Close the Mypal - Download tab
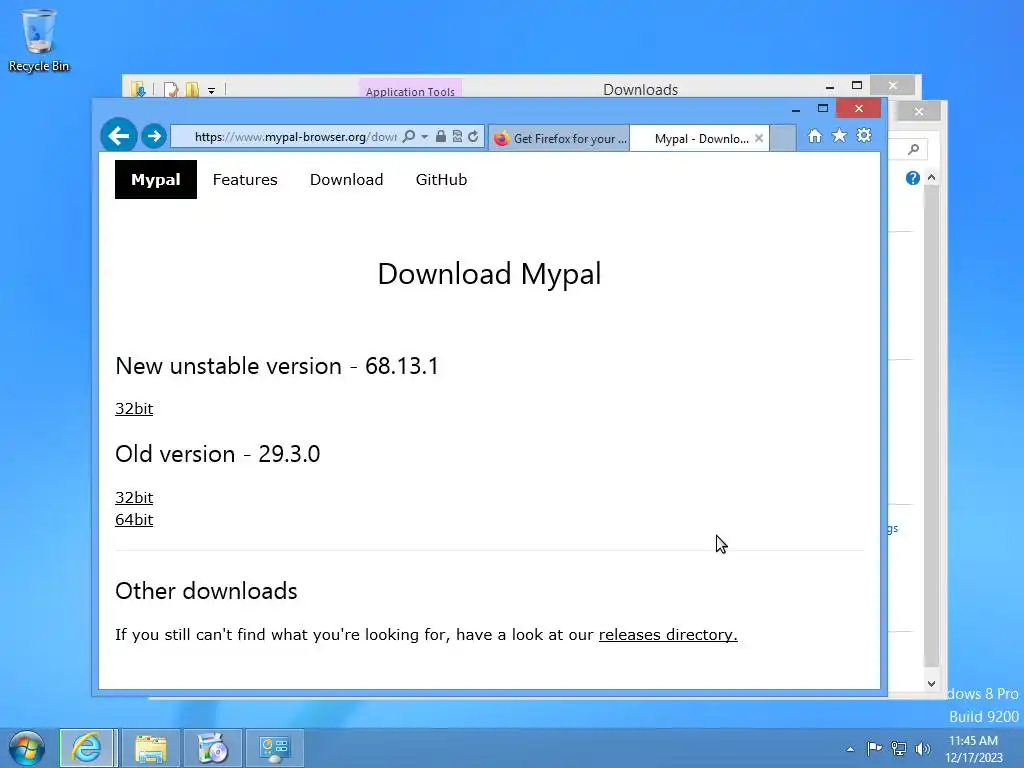Screen dimensions: 1024x768 [x=759, y=138]
